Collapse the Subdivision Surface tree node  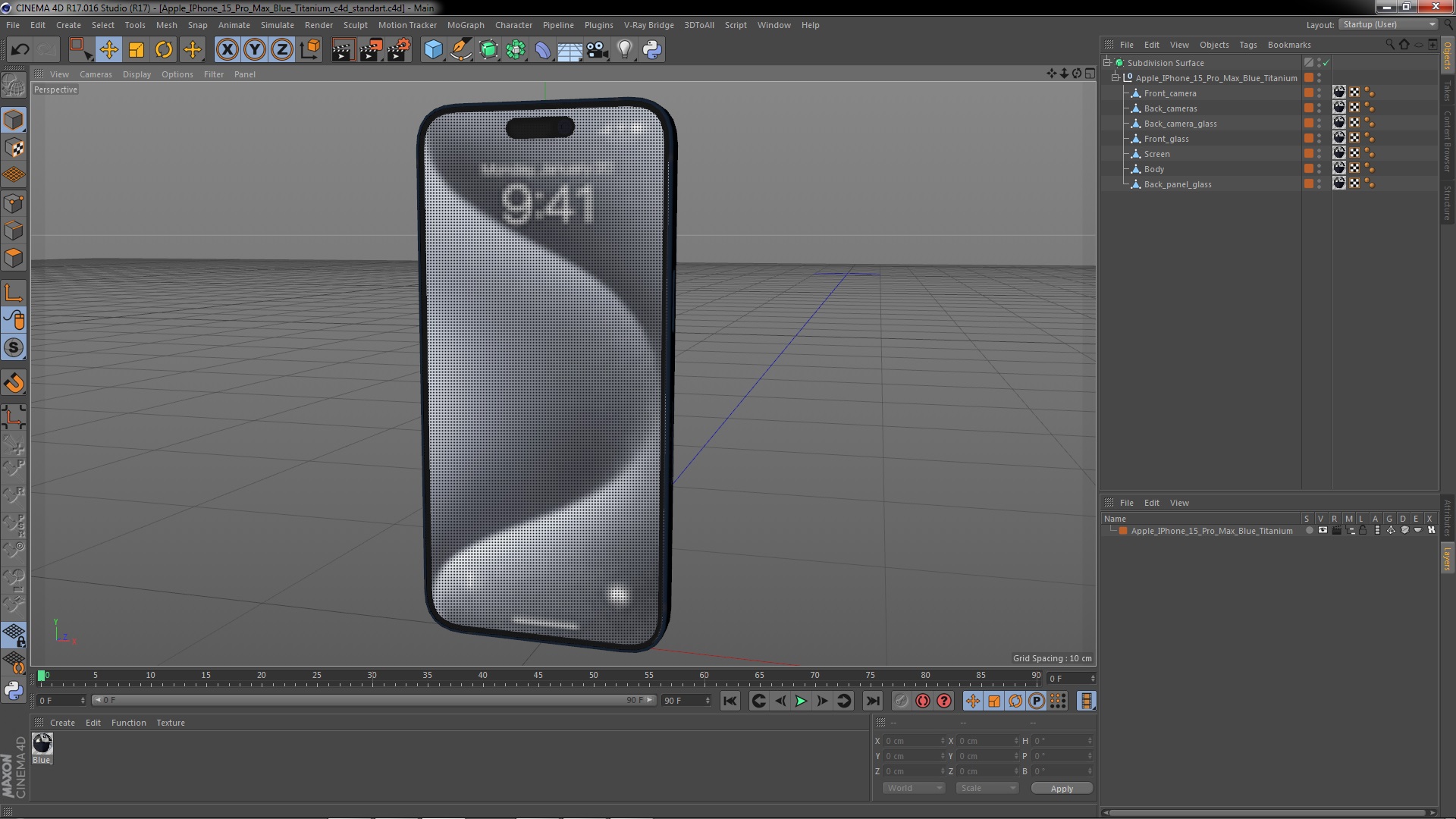point(1107,63)
